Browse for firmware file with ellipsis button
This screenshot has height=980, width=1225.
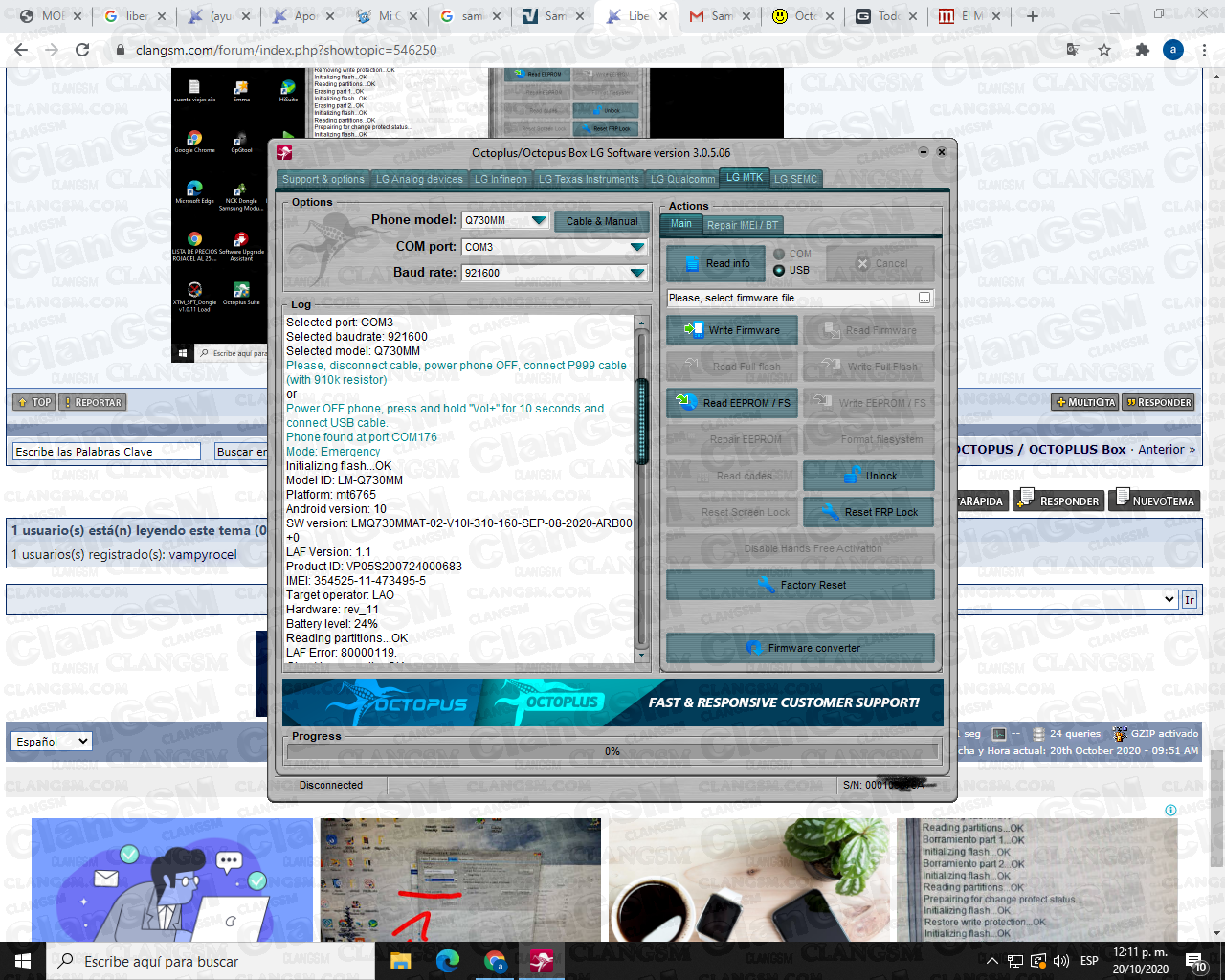pyautogui.click(x=924, y=299)
